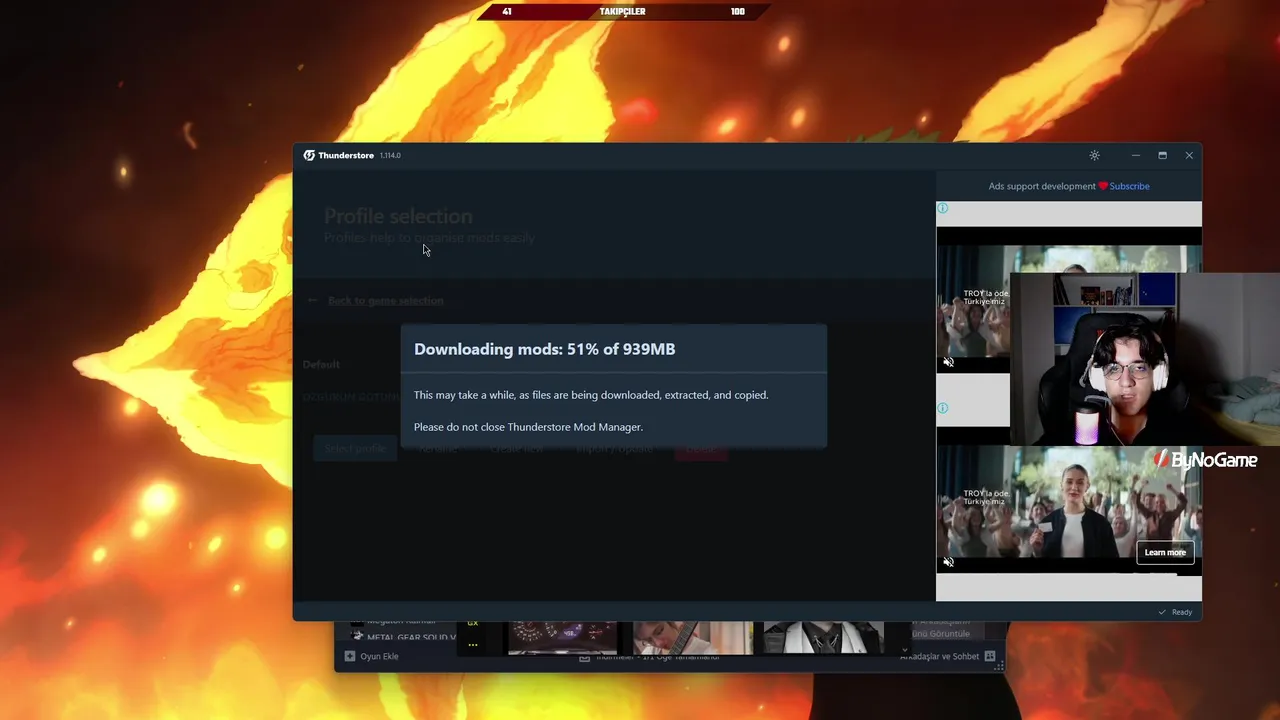
Task: Open the guitar player thumbnail in Steam
Action: tap(692, 638)
